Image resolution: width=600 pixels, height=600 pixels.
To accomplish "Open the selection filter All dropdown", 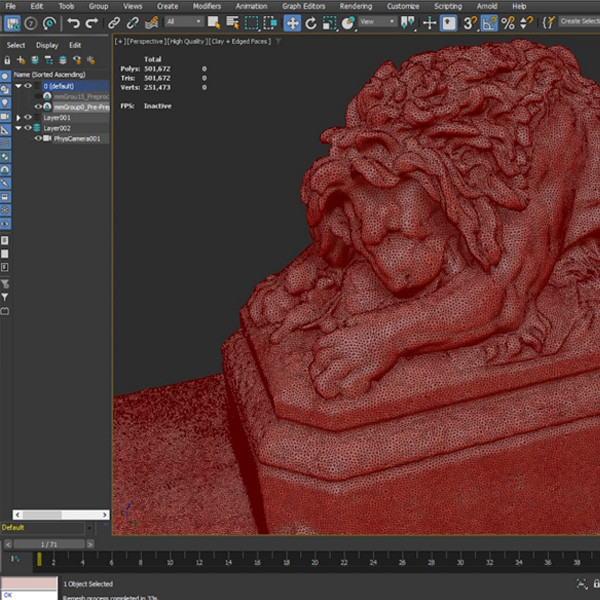I will point(184,21).
